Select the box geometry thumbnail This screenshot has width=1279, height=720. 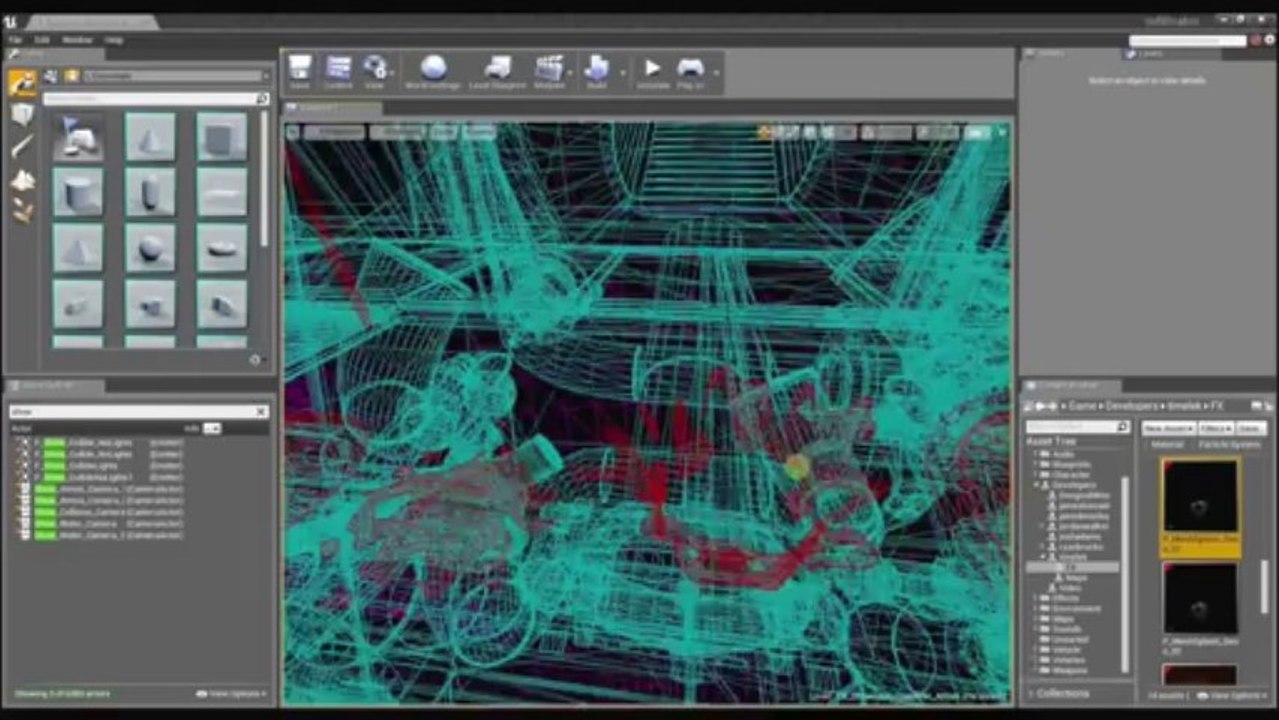coord(222,137)
